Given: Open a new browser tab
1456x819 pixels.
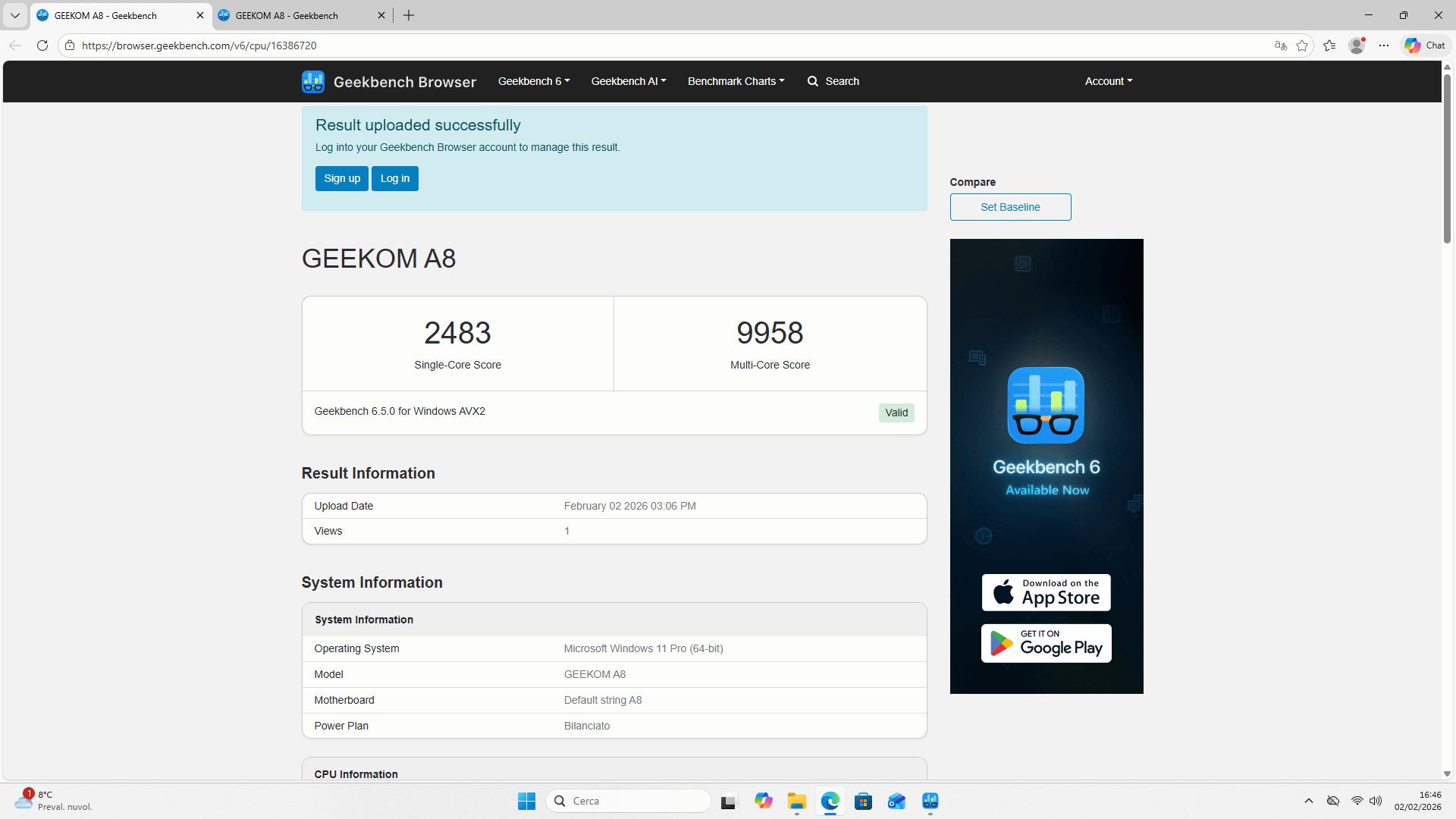Looking at the screenshot, I should [x=409, y=15].
